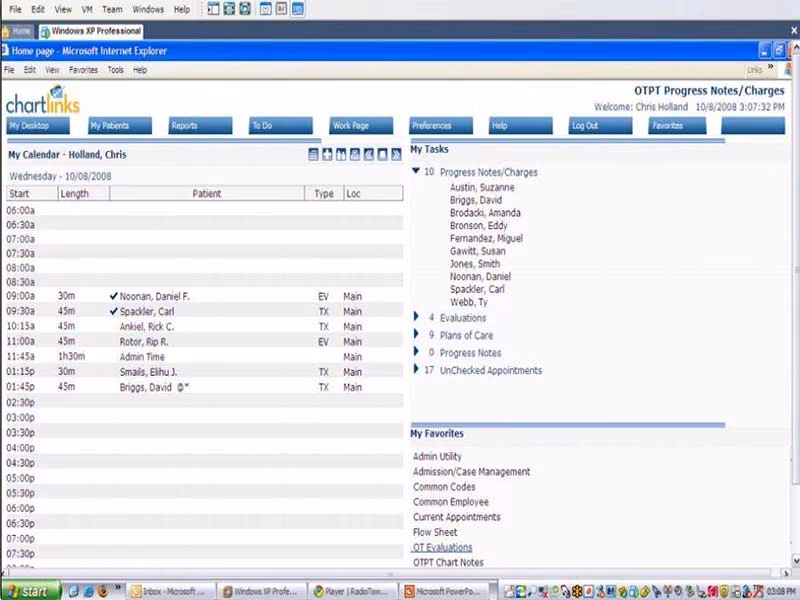
Task: Open the Admin Utility favorite
Action: [x=437, y=457]
